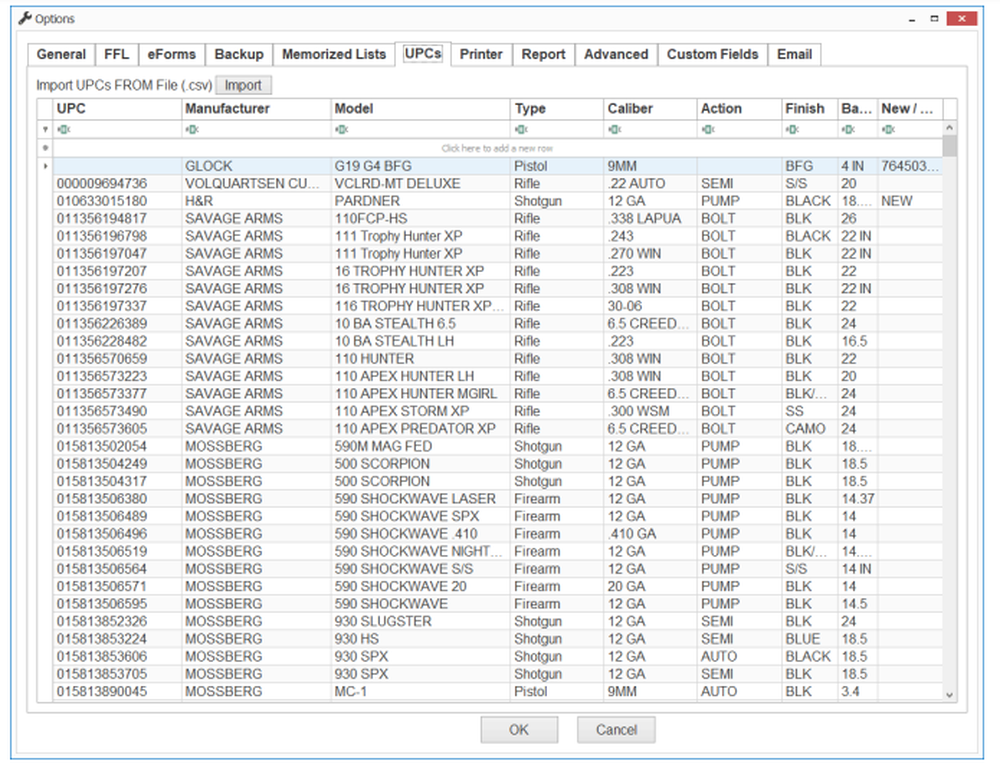The height and width of the screenshot is (768, 1000).
Task: Click the Type column filter icon
Action: coord(521,129)
